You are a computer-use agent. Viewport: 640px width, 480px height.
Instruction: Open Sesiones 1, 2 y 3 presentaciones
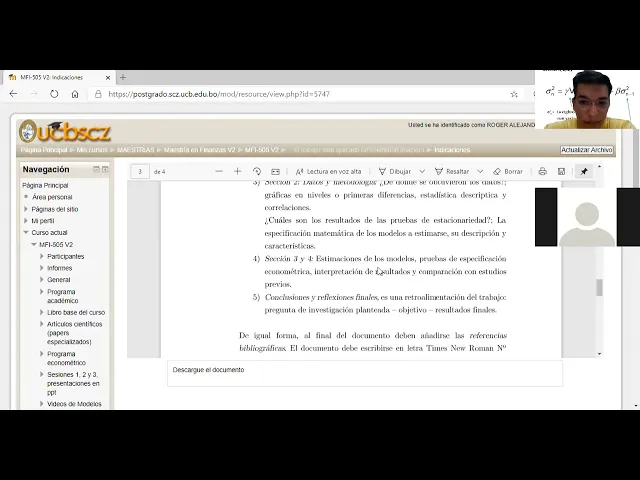73,383
